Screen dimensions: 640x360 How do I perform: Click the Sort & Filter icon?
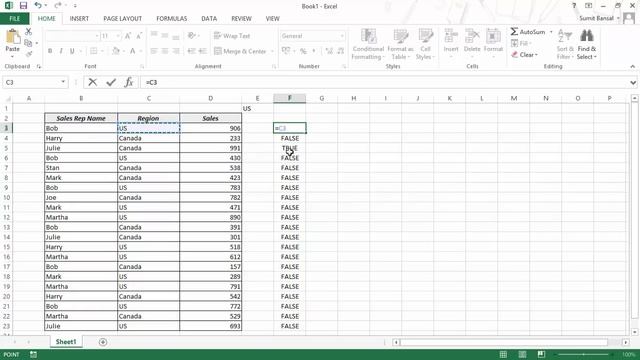pos(565,36)
